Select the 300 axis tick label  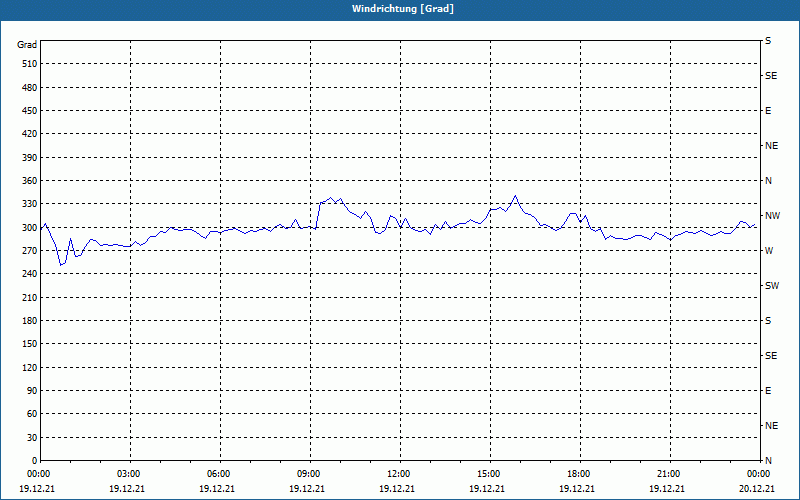[x=30, y=228]
